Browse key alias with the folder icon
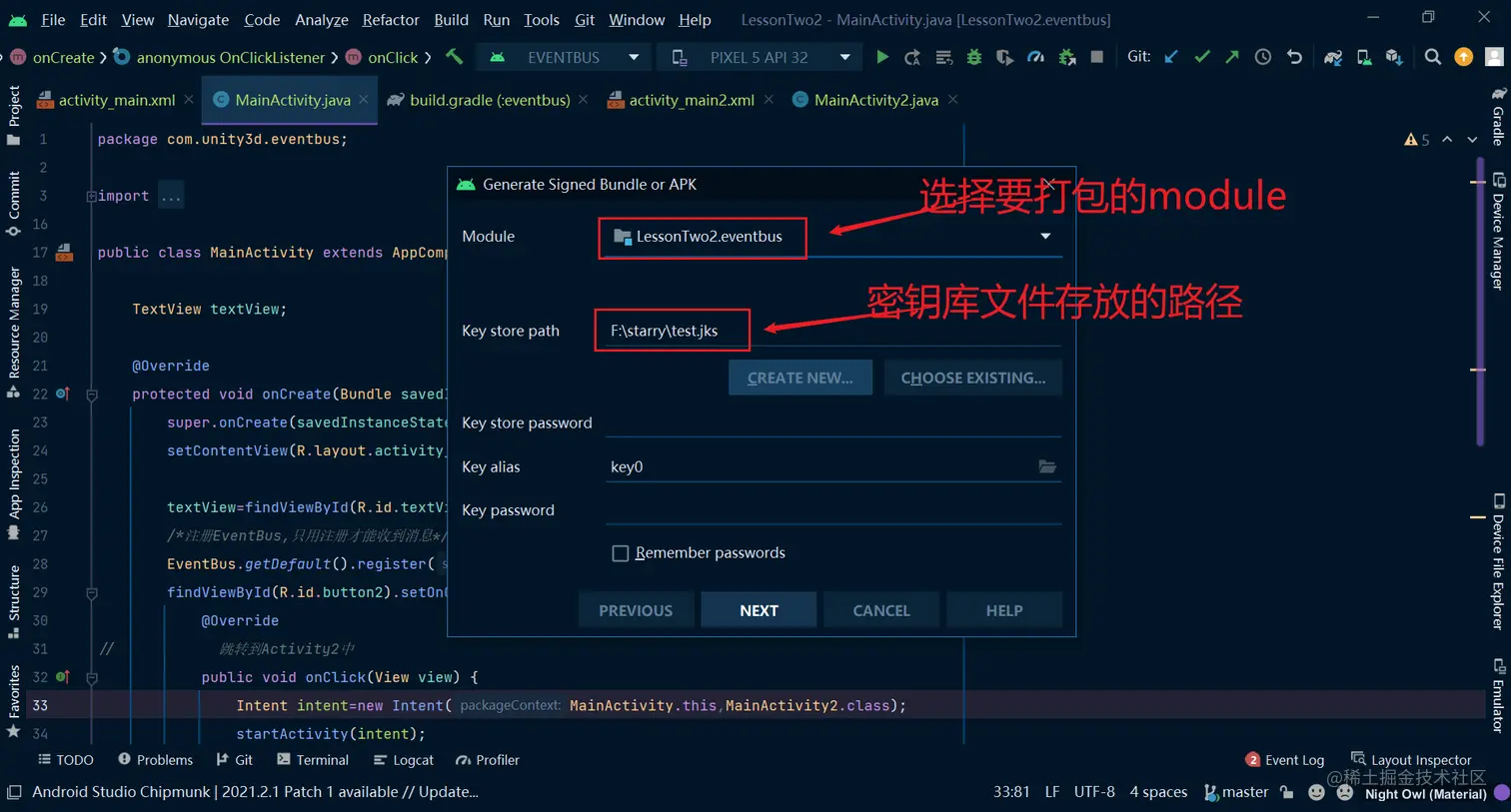The width and height of the screenshot is (1511, 812). [1047, 466]
